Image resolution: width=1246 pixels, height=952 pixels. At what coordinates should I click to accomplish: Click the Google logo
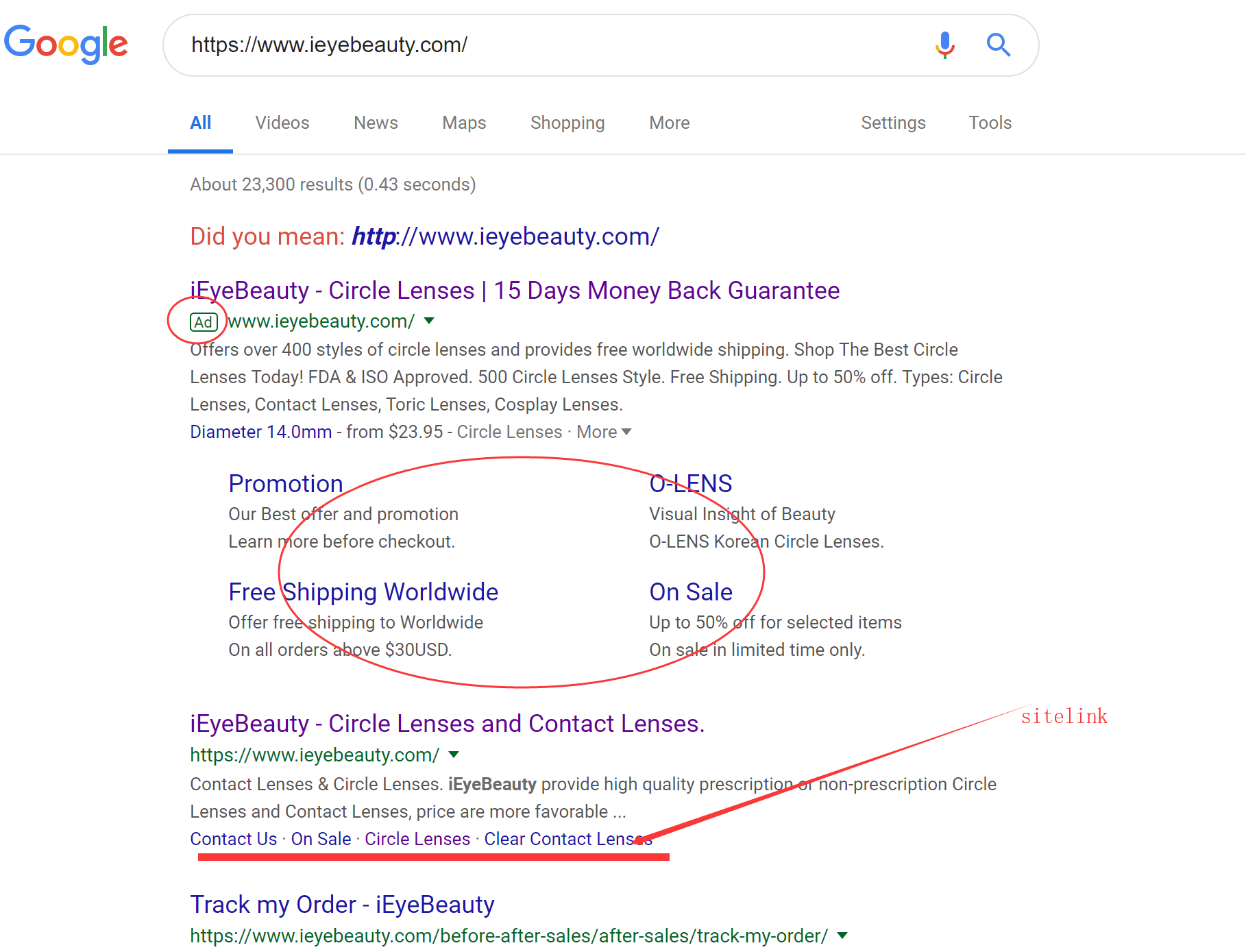coord(66,44)
